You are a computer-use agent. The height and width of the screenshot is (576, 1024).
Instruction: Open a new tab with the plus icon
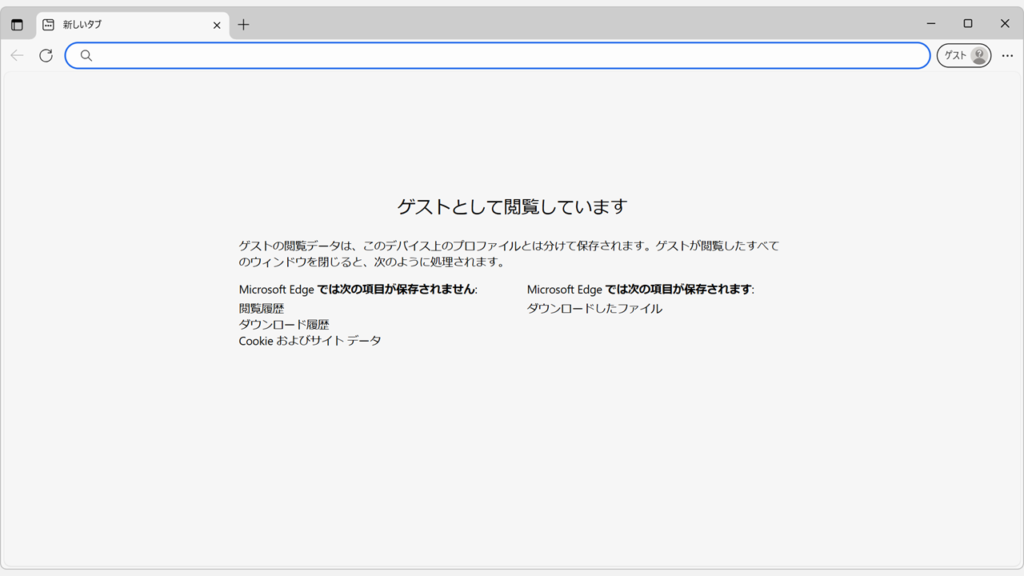(x=244, y=23)
